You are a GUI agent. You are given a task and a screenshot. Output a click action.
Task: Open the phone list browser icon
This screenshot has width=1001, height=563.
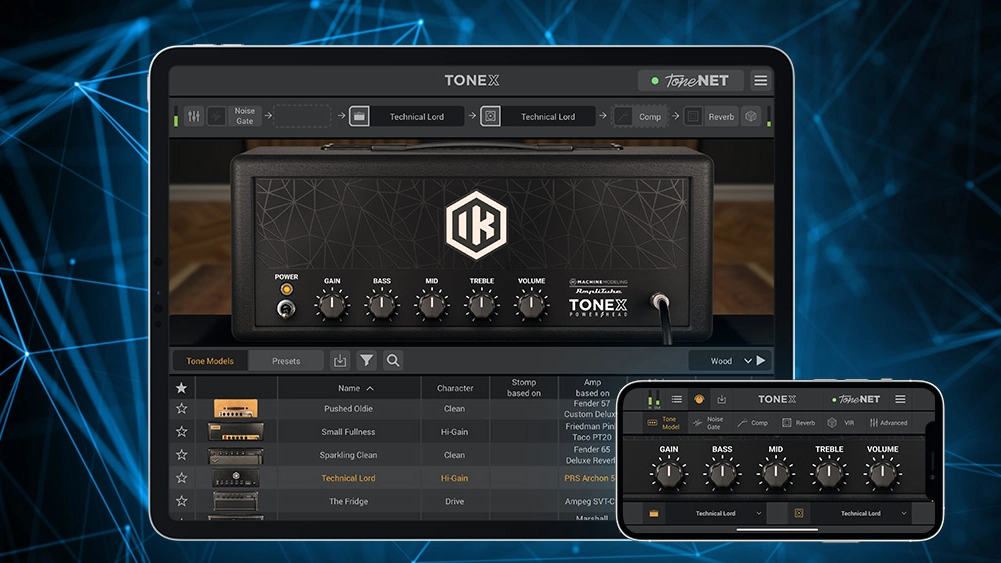677,399
